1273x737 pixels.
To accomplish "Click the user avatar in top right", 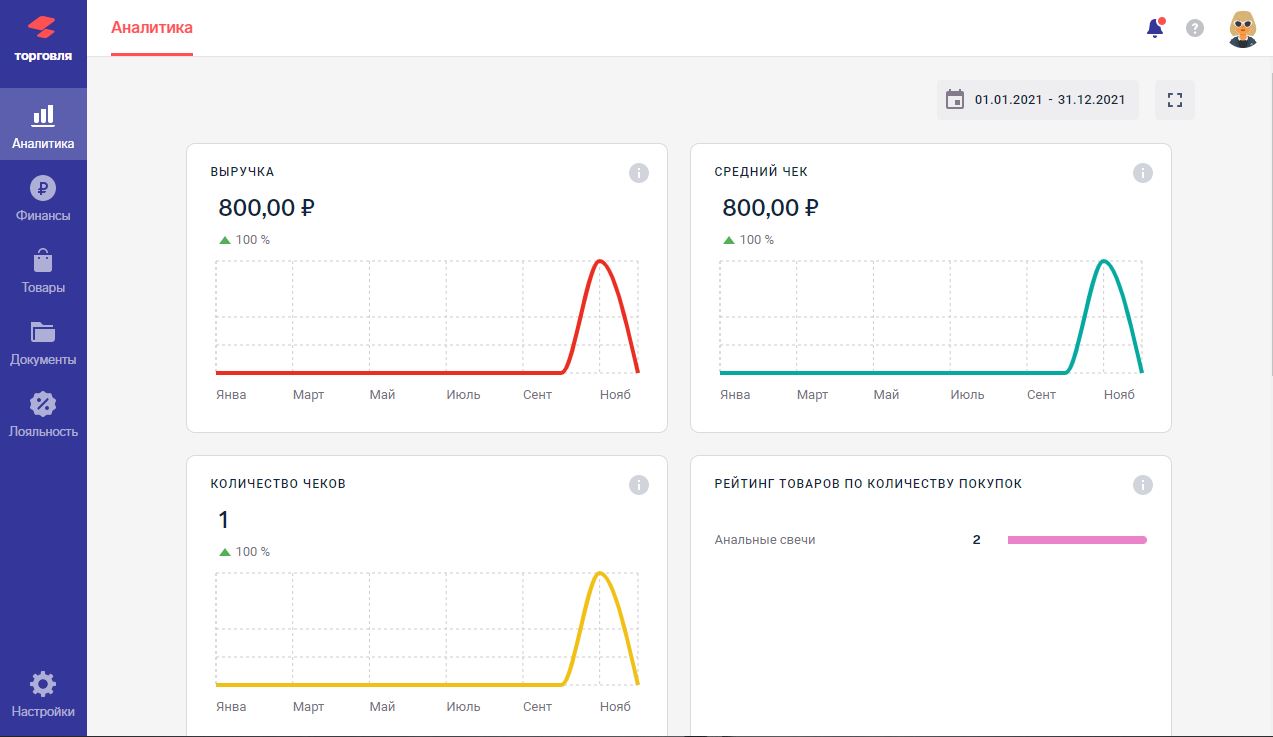I will tap(1242, 29).
